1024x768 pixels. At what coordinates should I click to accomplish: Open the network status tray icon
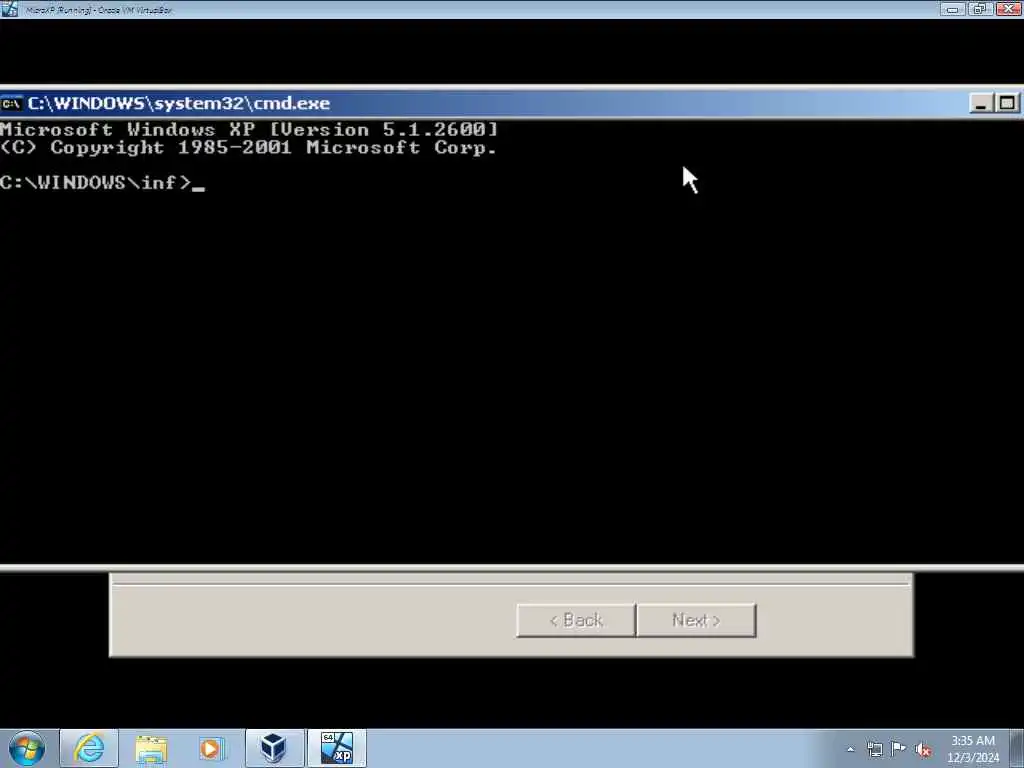coord(874,750)
